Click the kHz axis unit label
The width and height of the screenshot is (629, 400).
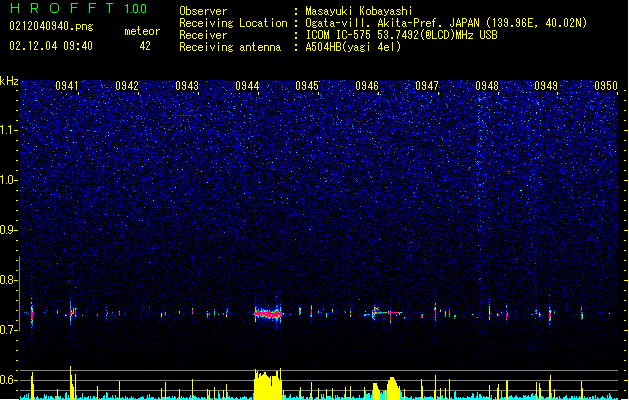pyautogui.click(x=9, y=81)
